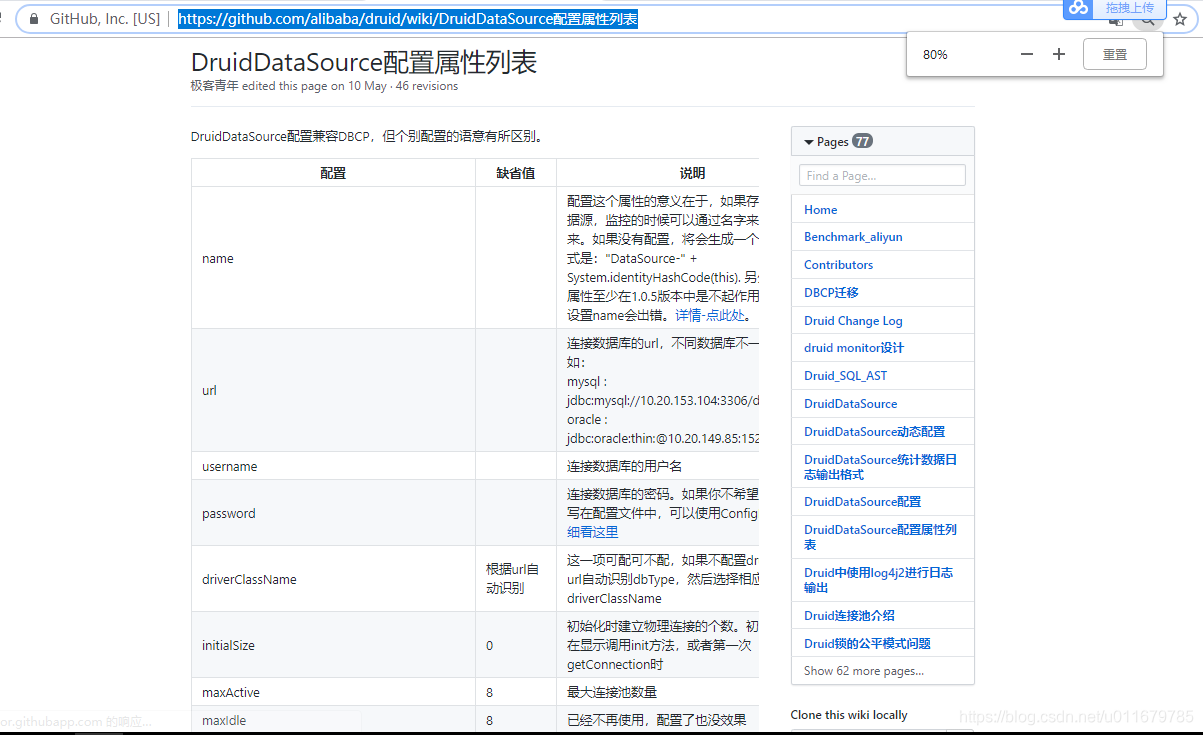This screenshot has height=735, width=1203.
Task: Click the 46 revisions text
Action: coord(427,86)
